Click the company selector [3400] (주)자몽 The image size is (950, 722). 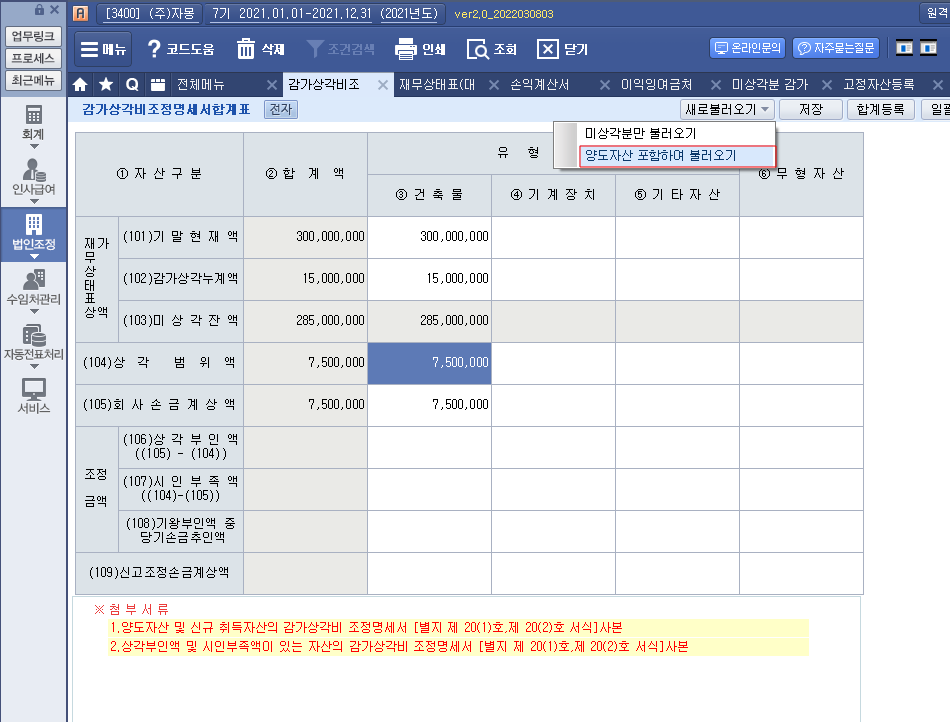tap(150, 13)
